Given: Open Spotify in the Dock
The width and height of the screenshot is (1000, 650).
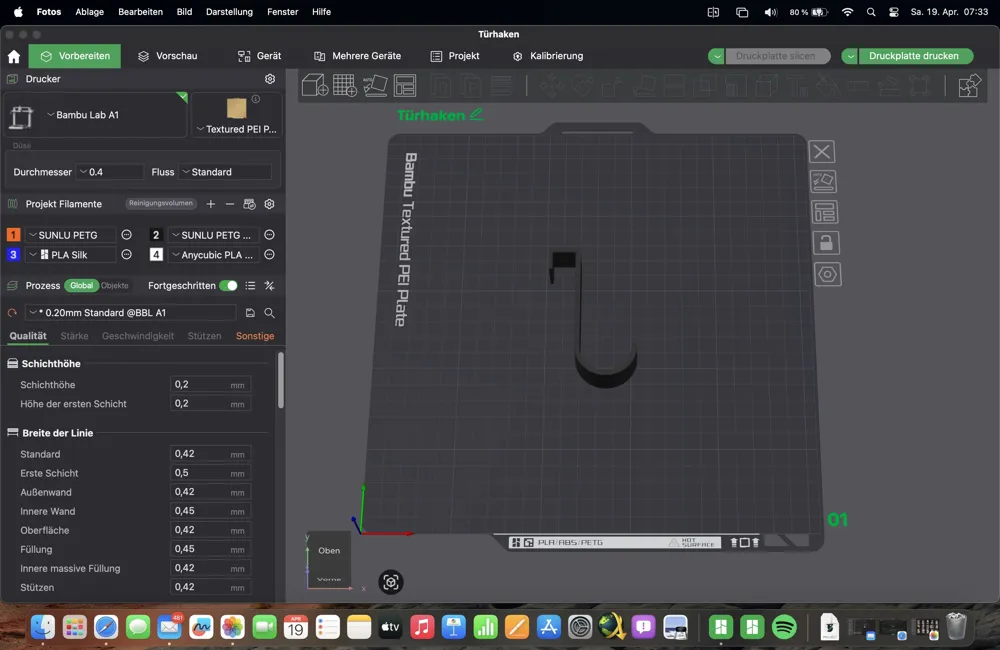Looking at the screenshot, I should (x=784, y=628).
